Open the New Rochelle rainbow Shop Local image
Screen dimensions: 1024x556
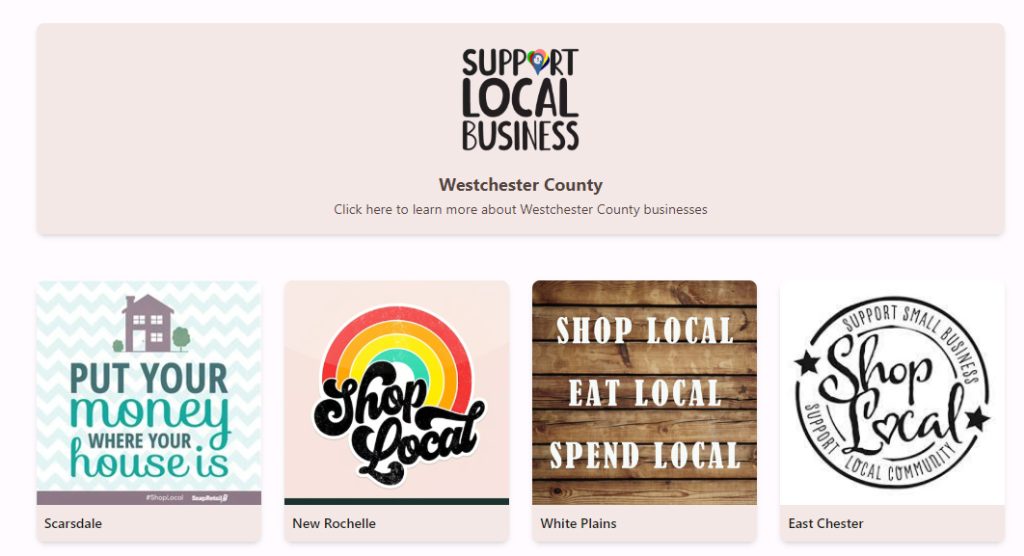[396, 393]
